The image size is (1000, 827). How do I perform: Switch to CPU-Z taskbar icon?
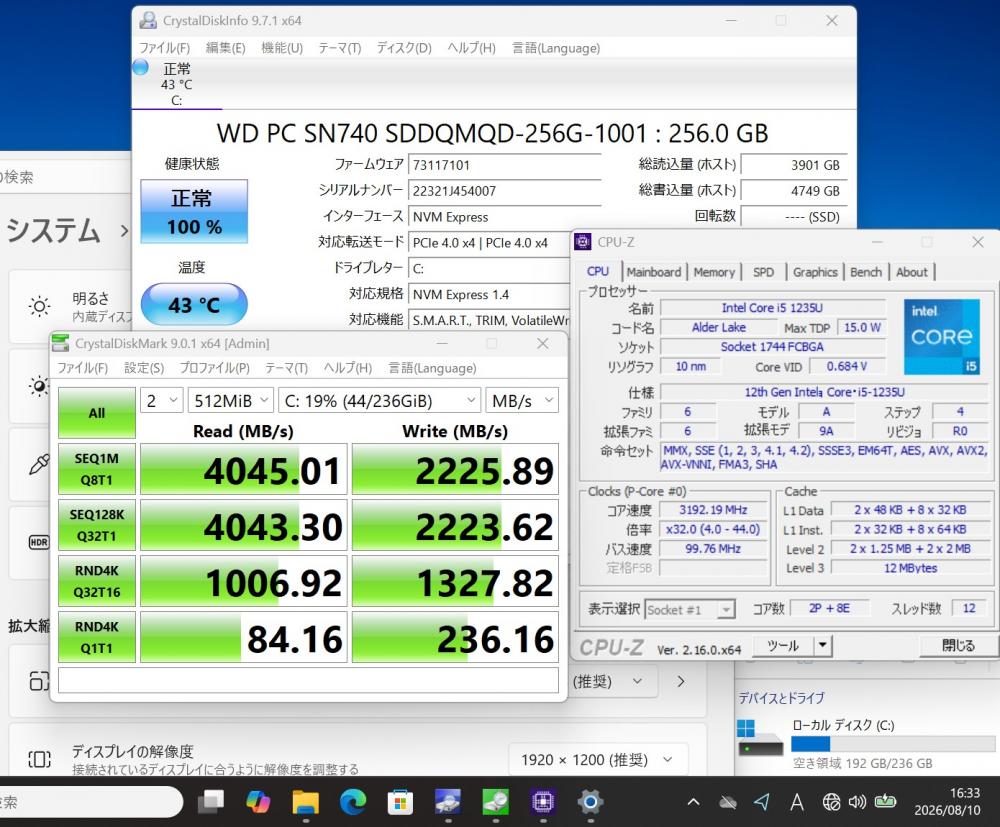(x=543, y=801)
